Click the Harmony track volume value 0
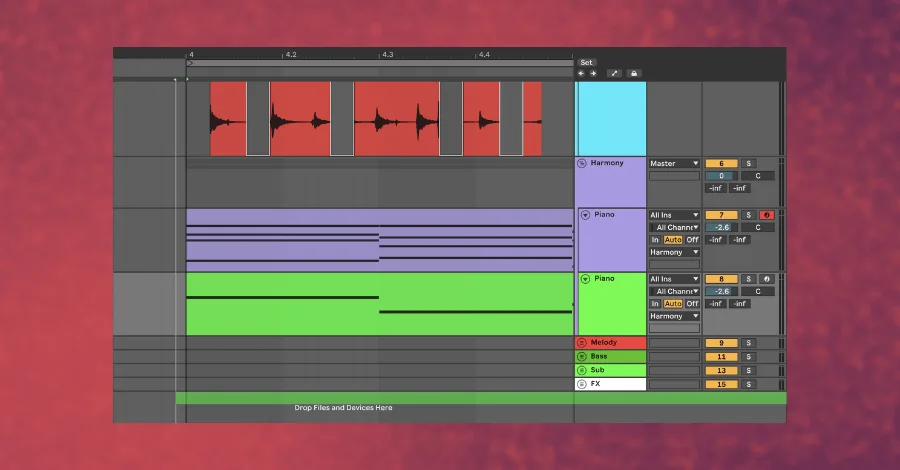900x470 pixels. (x=721, y=176)
